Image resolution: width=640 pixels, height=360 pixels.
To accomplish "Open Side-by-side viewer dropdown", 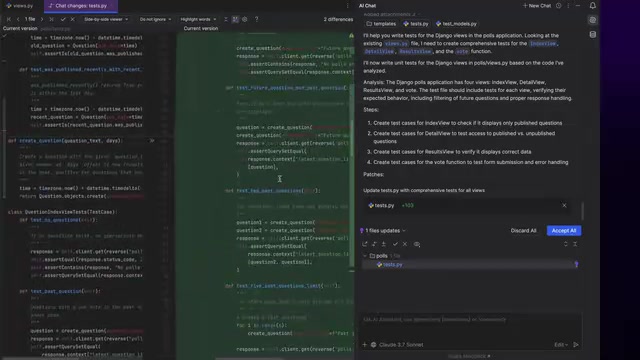I will pyautogui.click(x=106, y=19).
